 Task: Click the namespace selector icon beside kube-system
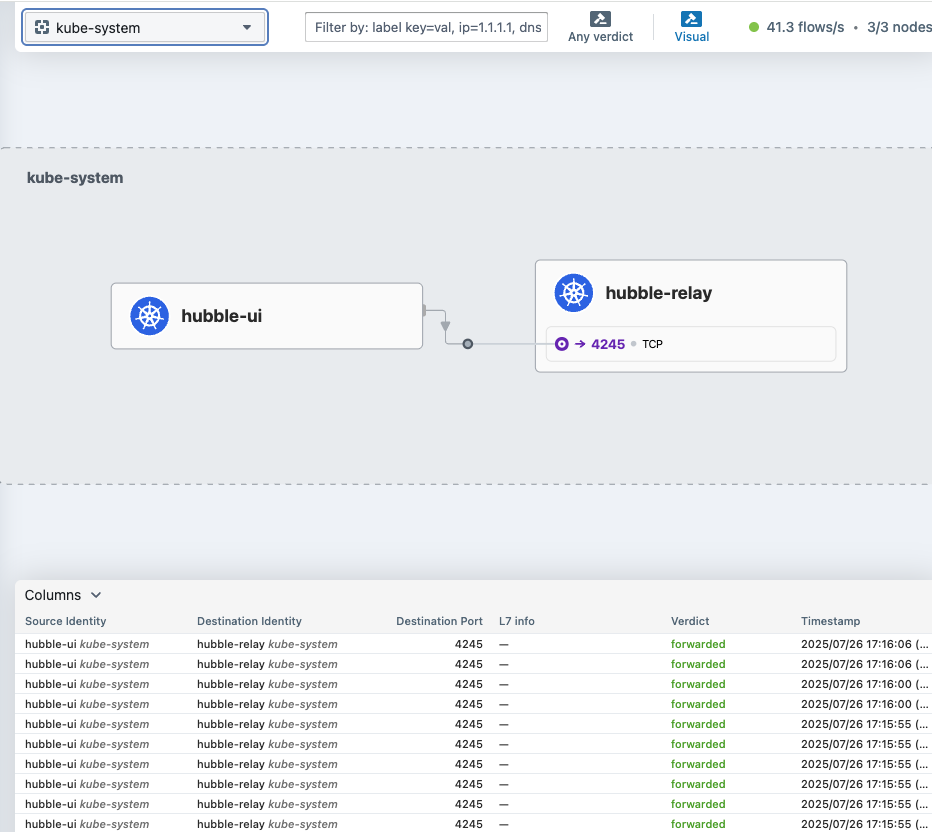[42, 27]
